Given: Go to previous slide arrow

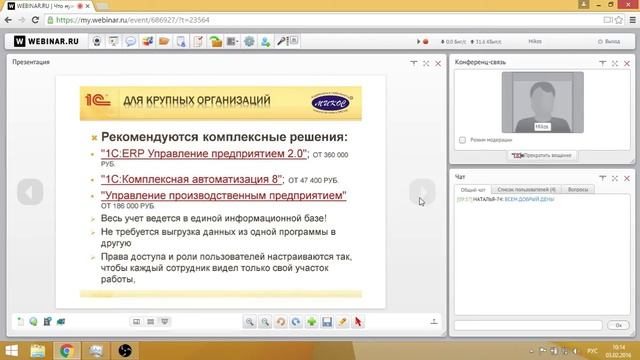Looking at the screenshot, I should [30, 192].
